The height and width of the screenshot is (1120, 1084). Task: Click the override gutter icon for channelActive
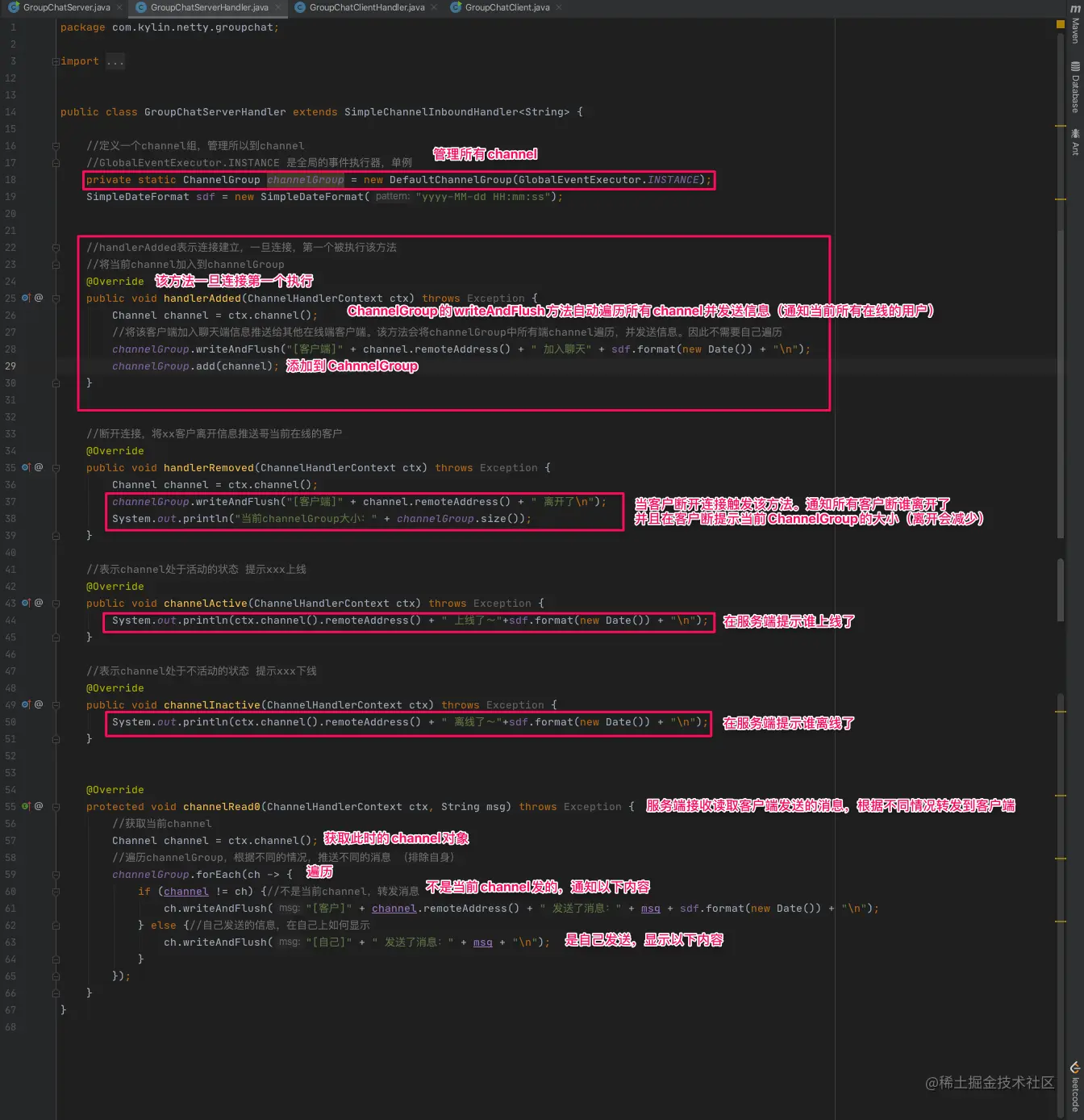click(x=26, y=603)
